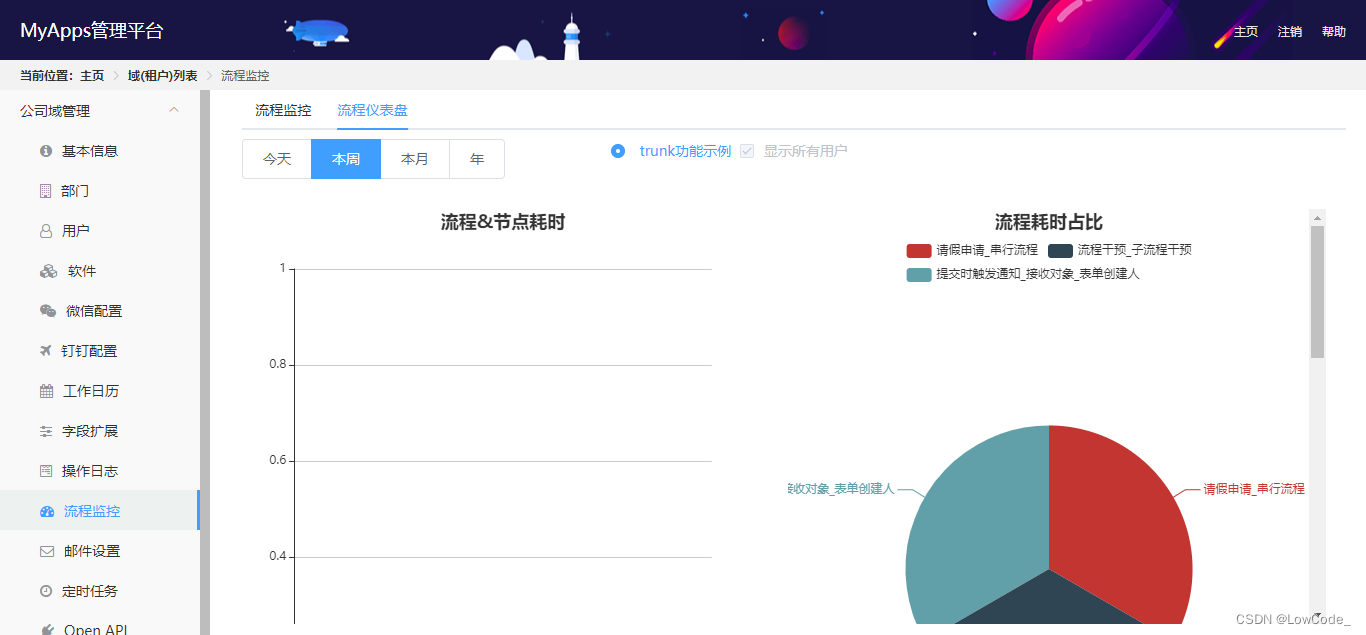The image size is (1366, 635).
Task: Toggle teal 提交时触发通知 legend swatch
Action: coord(919,274)
